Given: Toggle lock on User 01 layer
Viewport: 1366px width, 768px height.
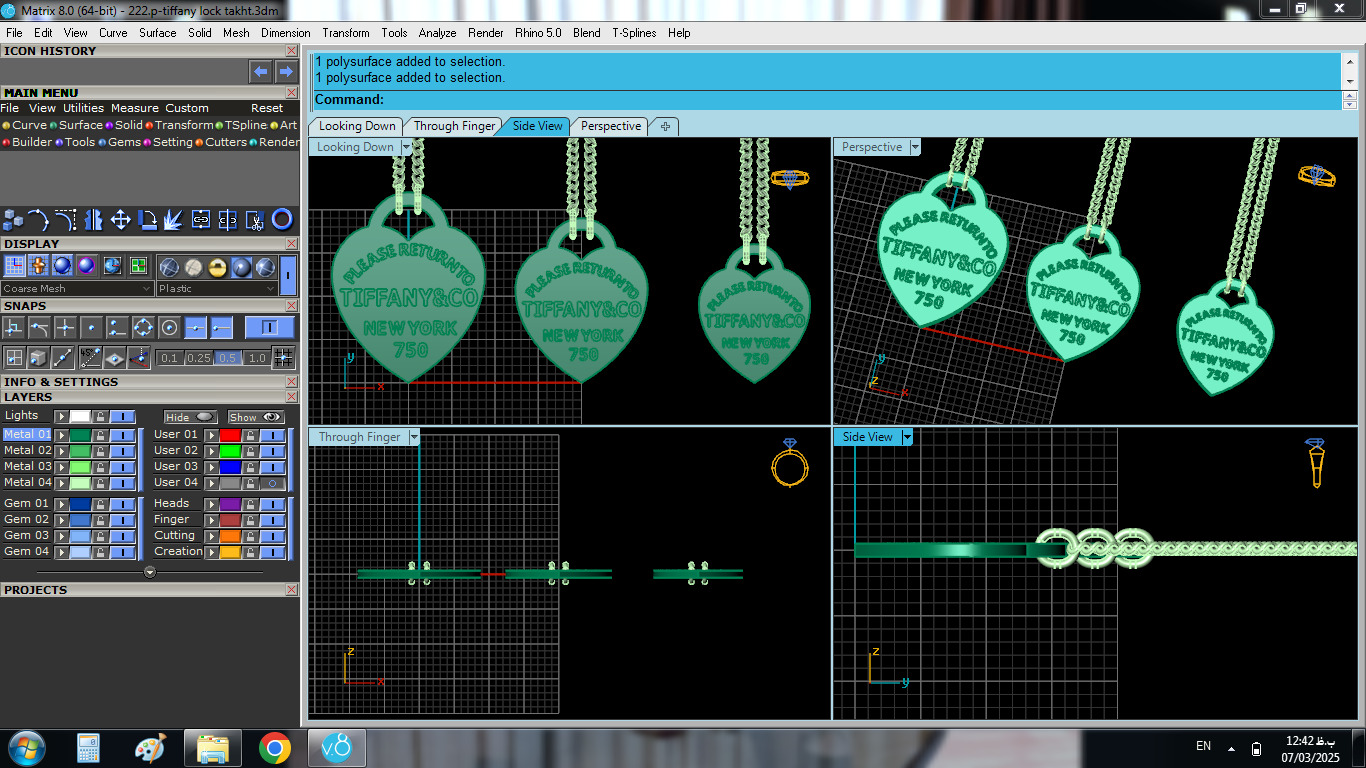Looking at the screenshot, I should (250, 435).
